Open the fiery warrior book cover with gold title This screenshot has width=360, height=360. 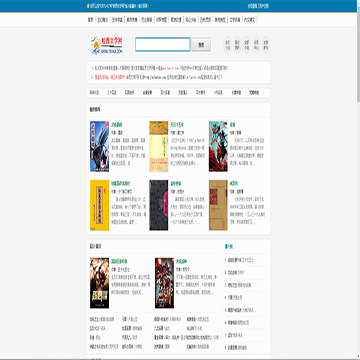99,283
